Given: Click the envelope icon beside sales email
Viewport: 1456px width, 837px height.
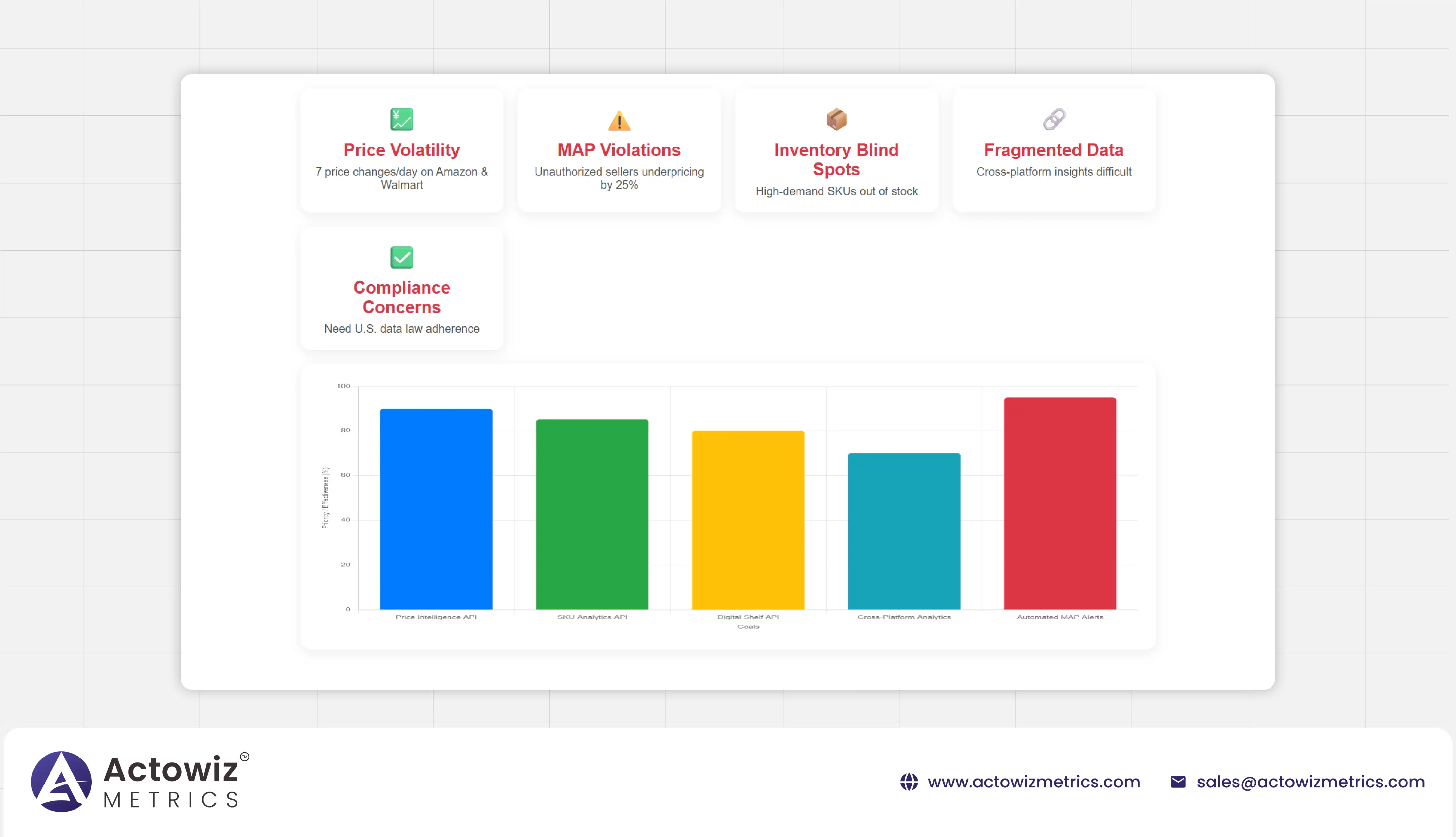Looking at the screenshot, I should (1178, 782).
